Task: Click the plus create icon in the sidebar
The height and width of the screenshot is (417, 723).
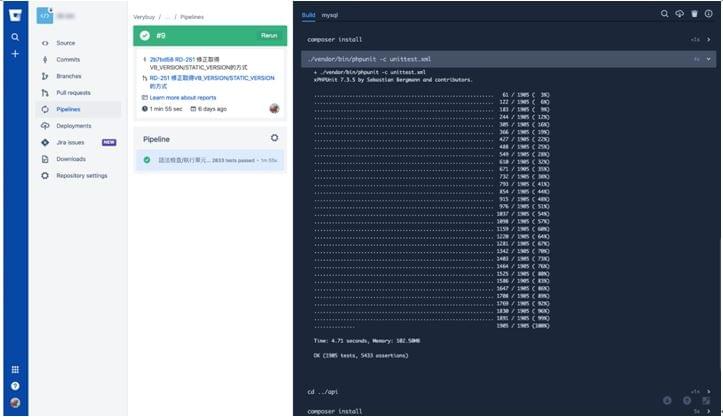Action: tap(15, 54)
